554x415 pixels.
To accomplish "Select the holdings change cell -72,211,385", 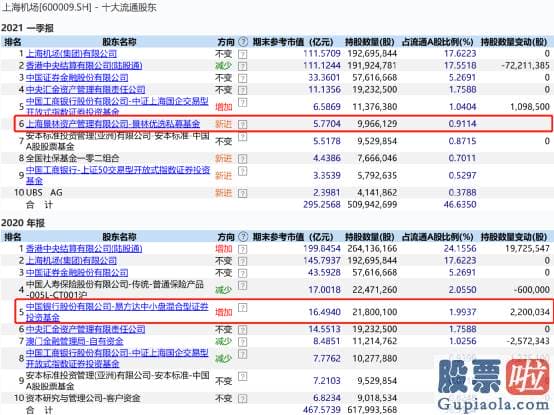I will (525, 66).
